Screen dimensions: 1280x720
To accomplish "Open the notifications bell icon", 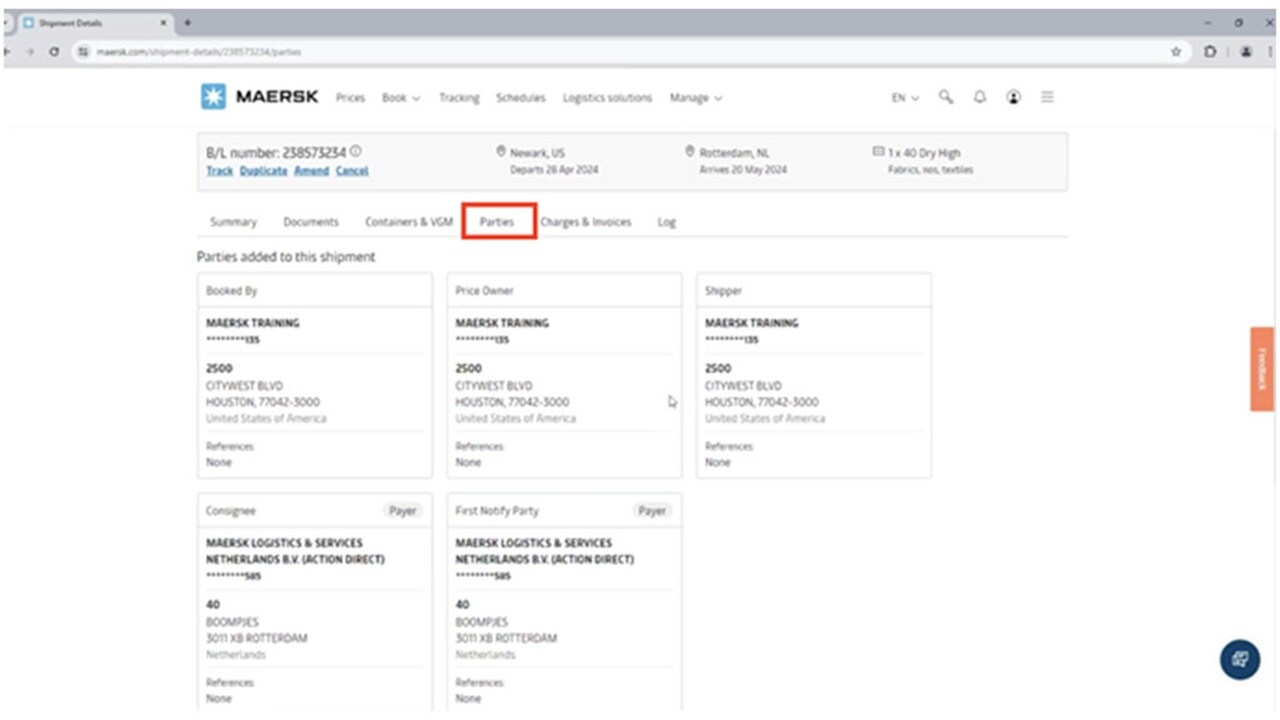I will (x=980, y=97).
